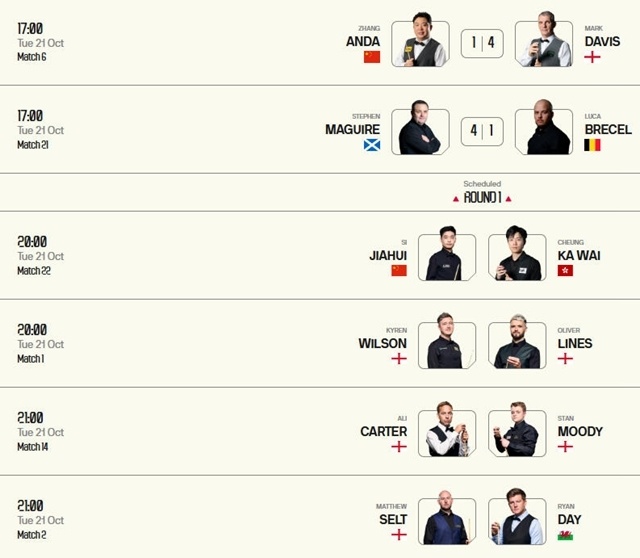The height and width of the screenshot is (558, 640).
Task: Open Kyren Wilson player profile name
Action: [x=382, y=343]
